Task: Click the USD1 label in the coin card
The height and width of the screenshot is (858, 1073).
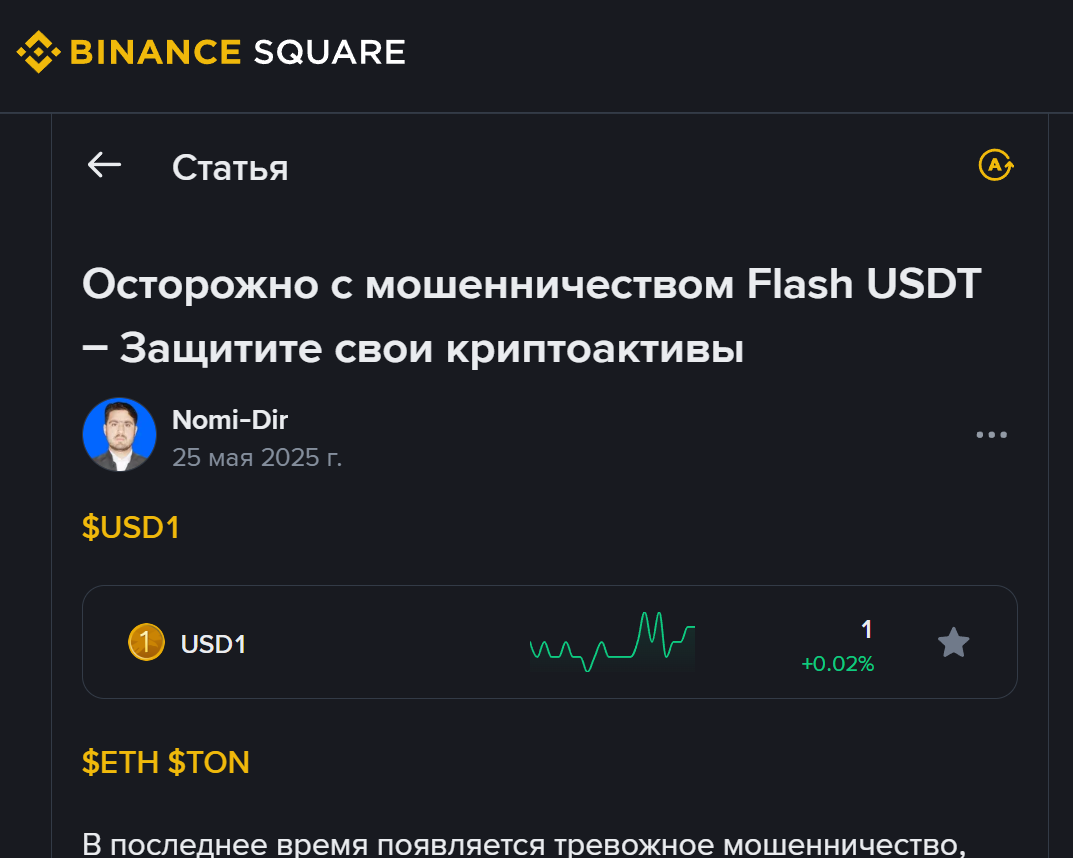Action: pyautogui.click(x=213, y=644)
